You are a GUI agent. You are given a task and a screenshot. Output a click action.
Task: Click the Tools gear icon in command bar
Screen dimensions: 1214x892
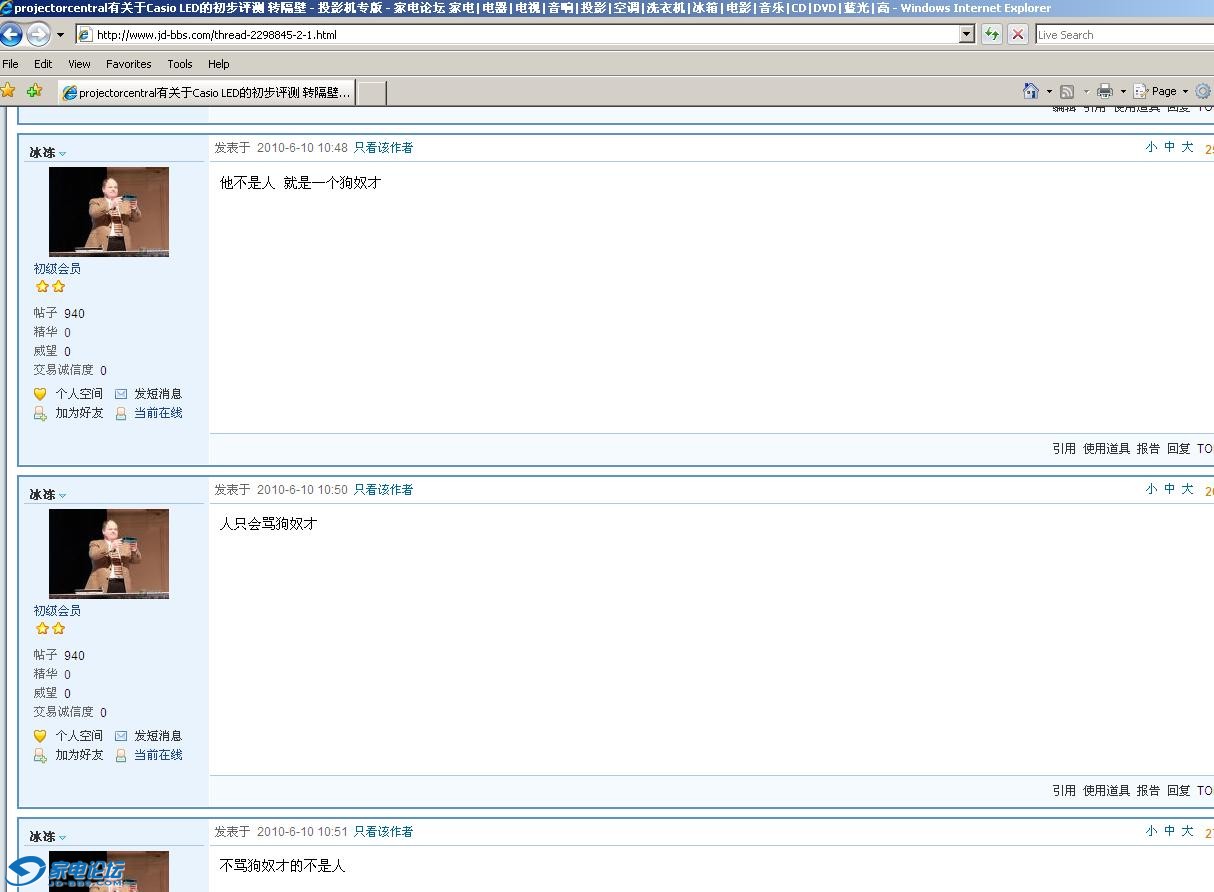click(1203, 91)
